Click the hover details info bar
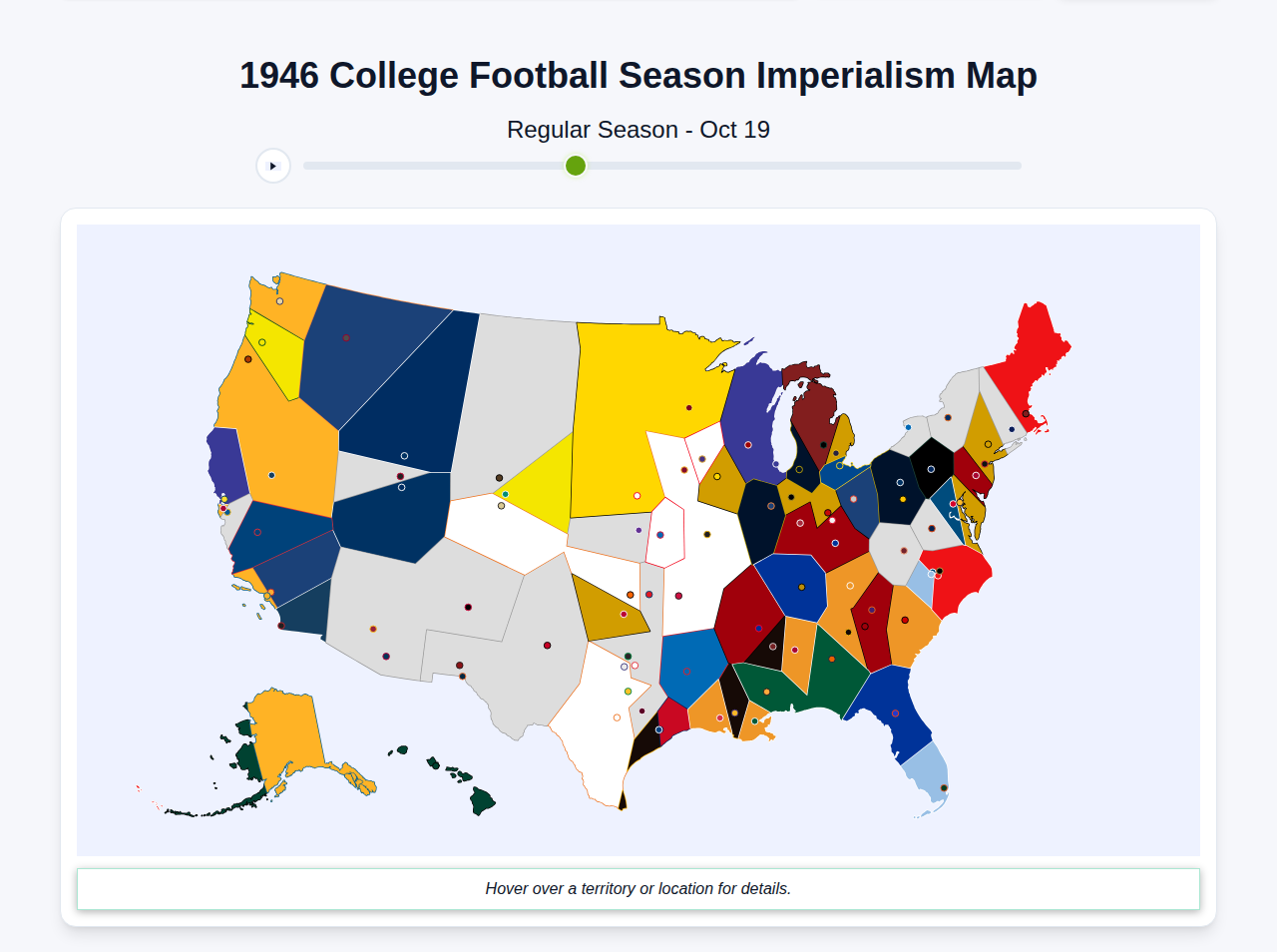1277x952 pixels. tap(638, 888)
